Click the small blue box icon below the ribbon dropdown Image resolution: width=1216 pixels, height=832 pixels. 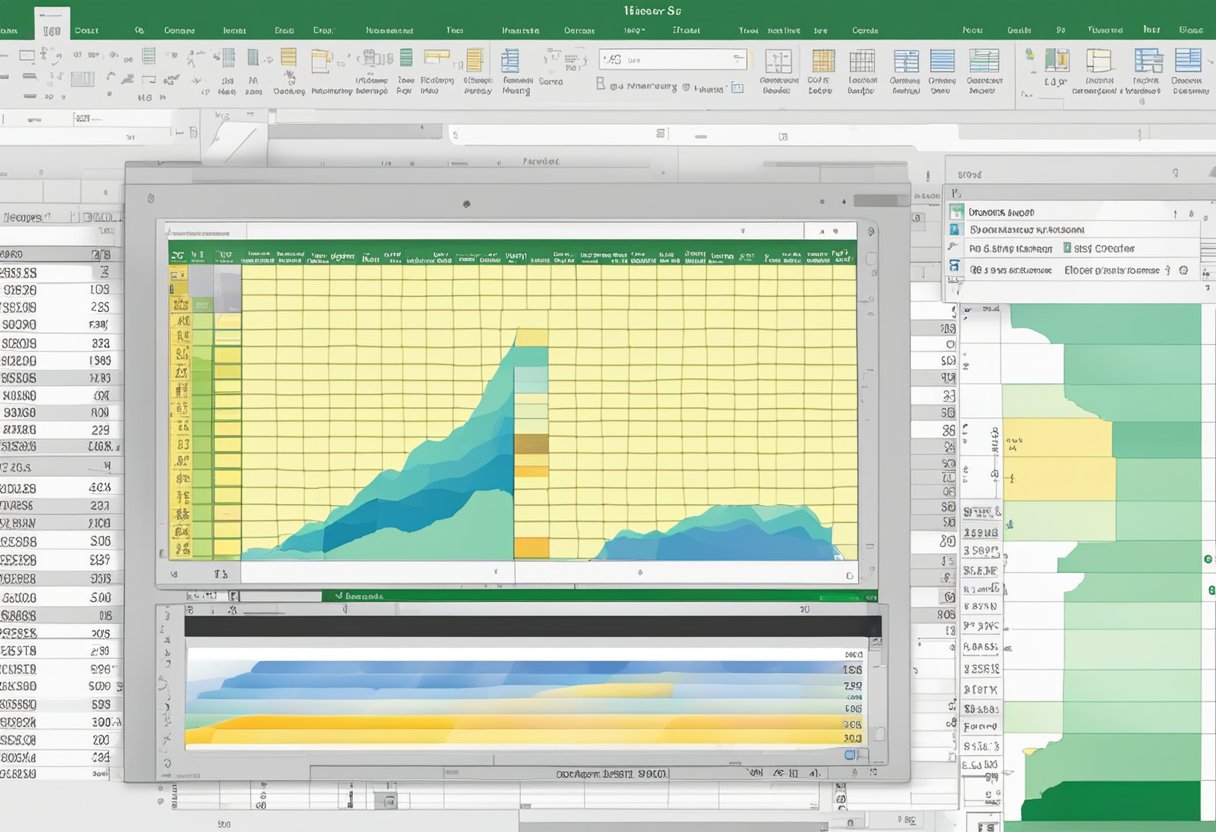(x=737, y=88)
